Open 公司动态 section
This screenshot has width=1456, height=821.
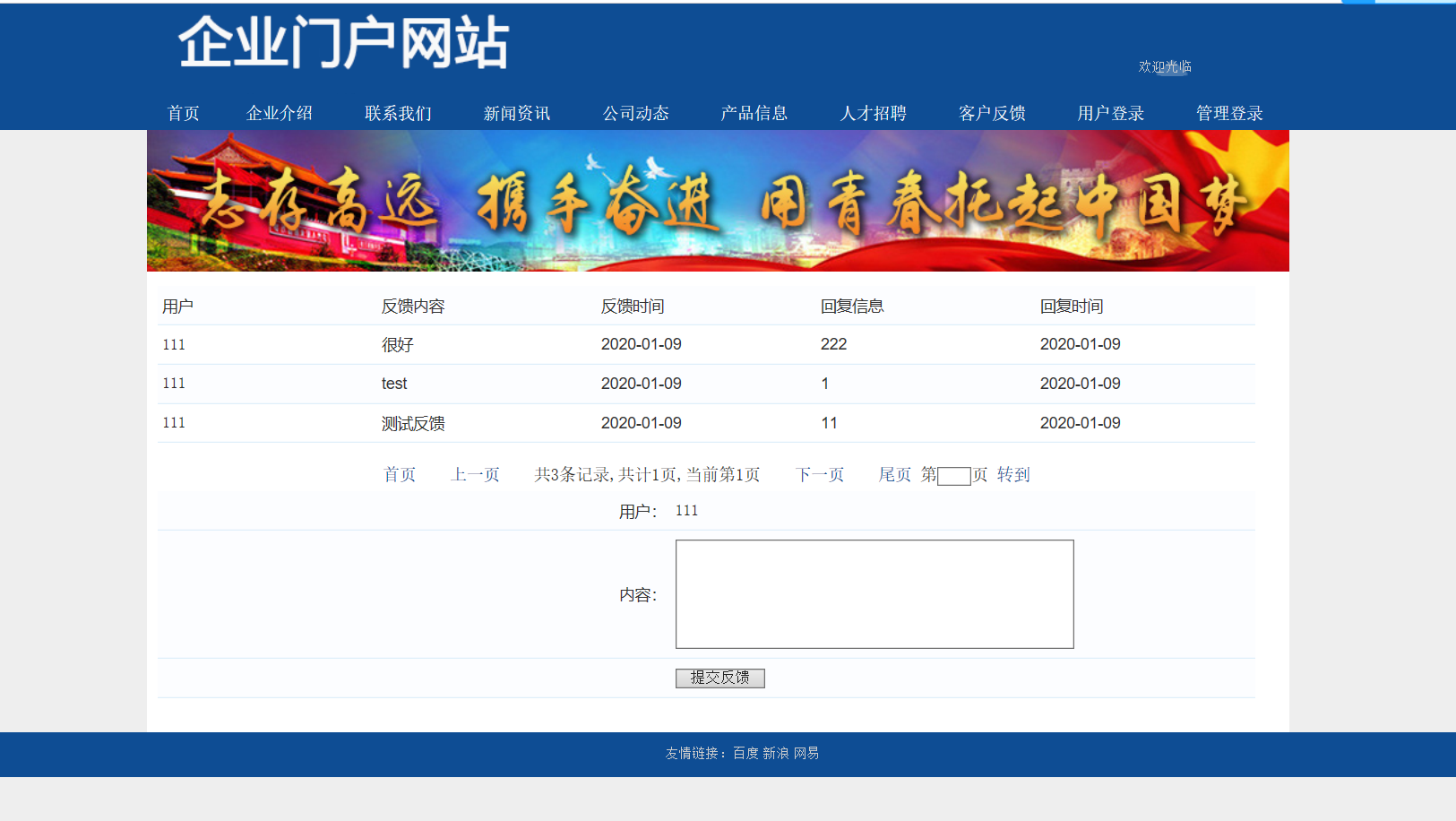click(x=635, y=113)
